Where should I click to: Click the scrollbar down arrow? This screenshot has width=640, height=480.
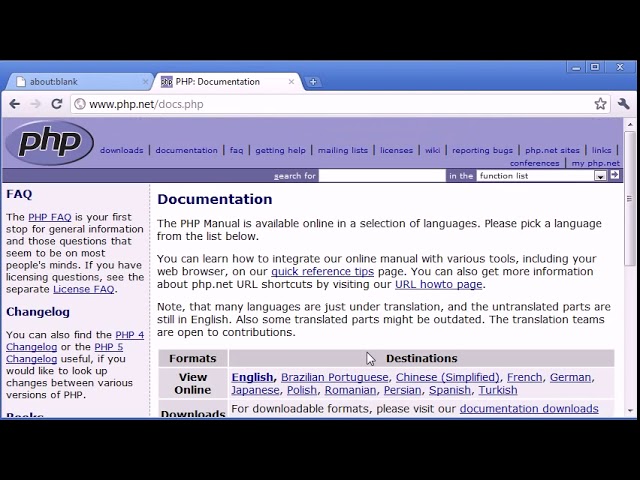pos(630,411)
